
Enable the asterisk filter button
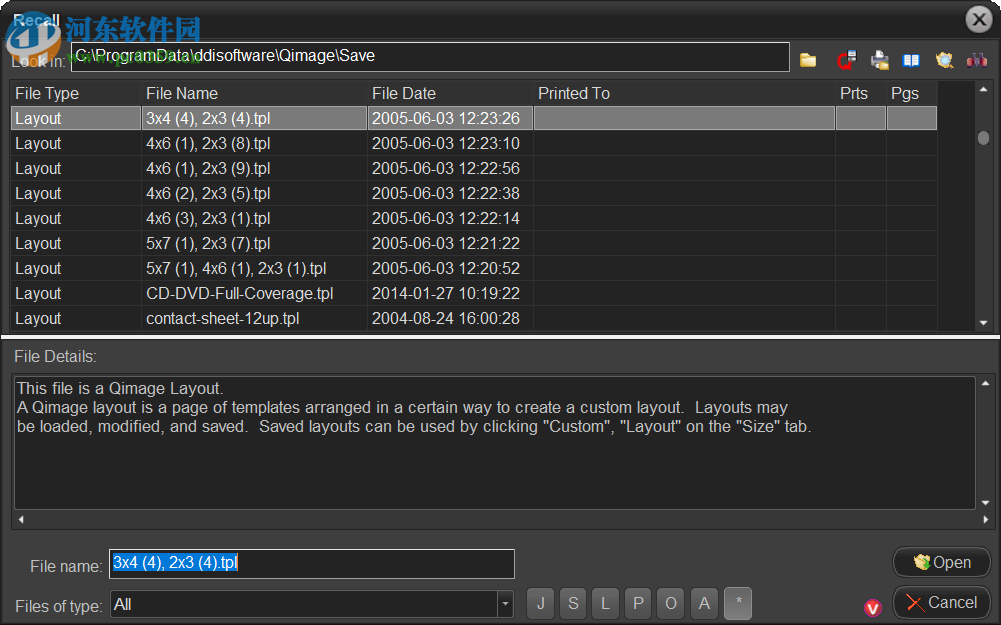click(737, 603)
